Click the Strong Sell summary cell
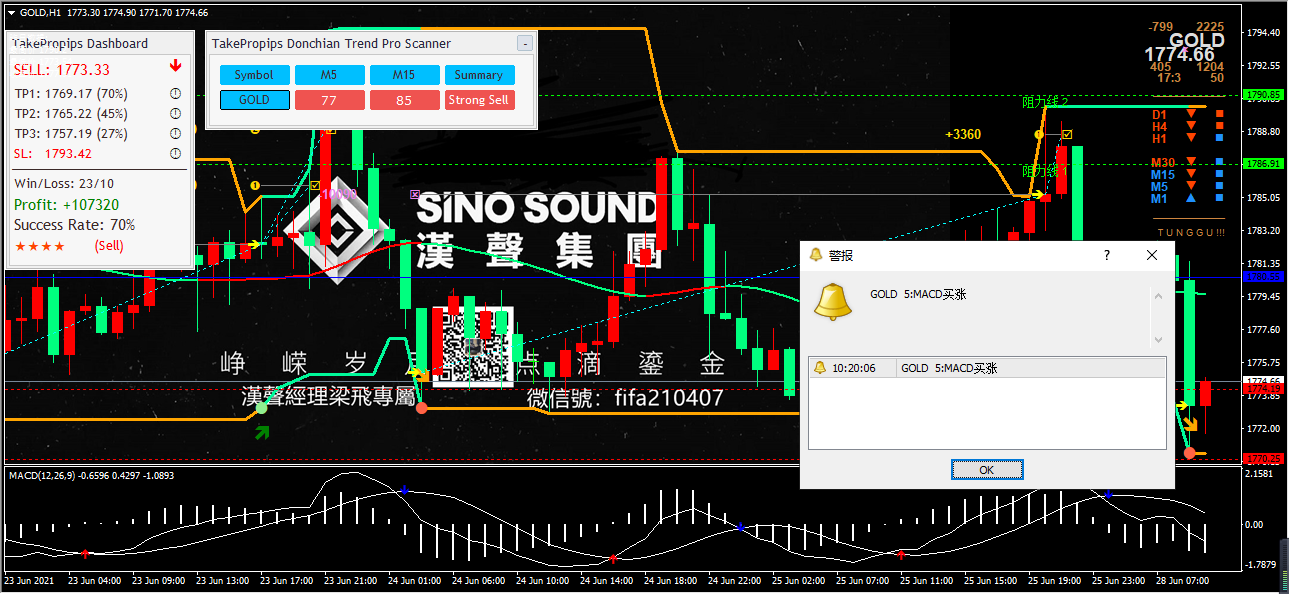 pos(479,100)
